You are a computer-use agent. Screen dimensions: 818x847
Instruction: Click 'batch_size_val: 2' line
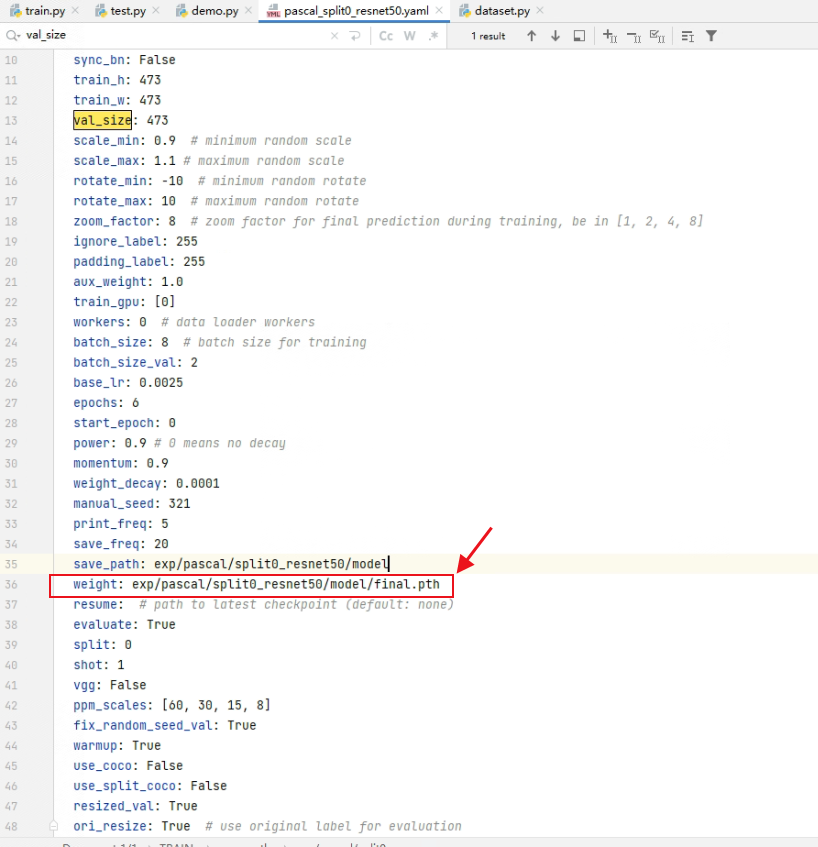pyautogui.click(x=136, y=362)
